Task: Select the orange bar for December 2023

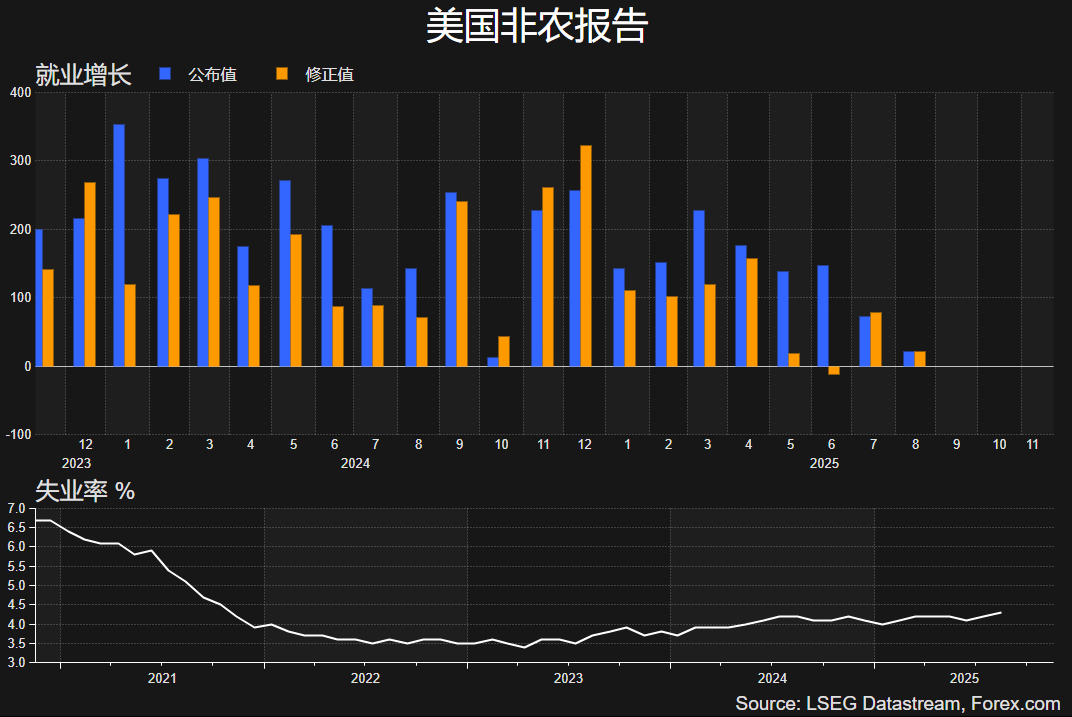Action: (x=90, y=274)
